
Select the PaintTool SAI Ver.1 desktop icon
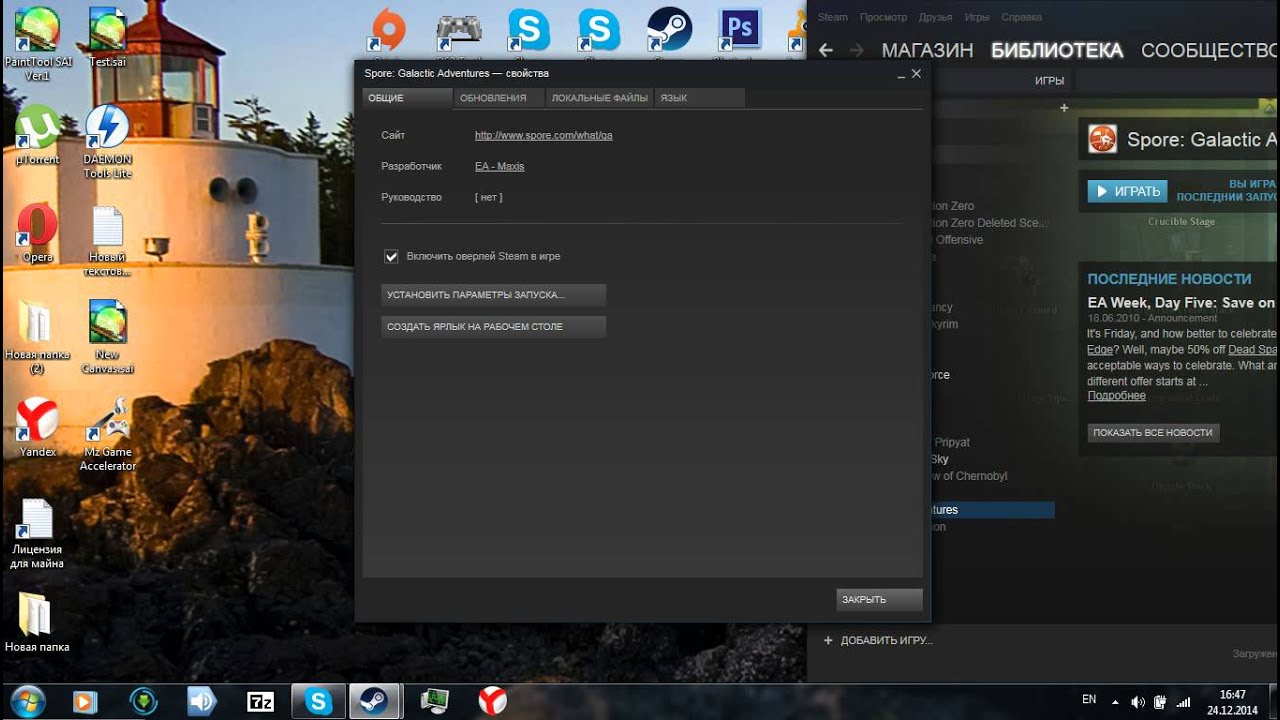[37, 45]
